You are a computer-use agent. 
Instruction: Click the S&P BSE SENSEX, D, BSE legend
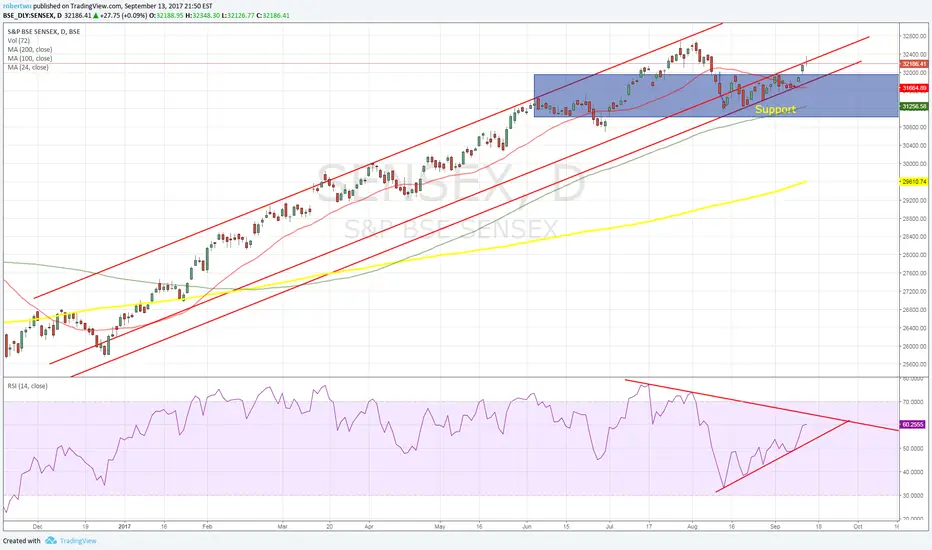click(43, 32)
